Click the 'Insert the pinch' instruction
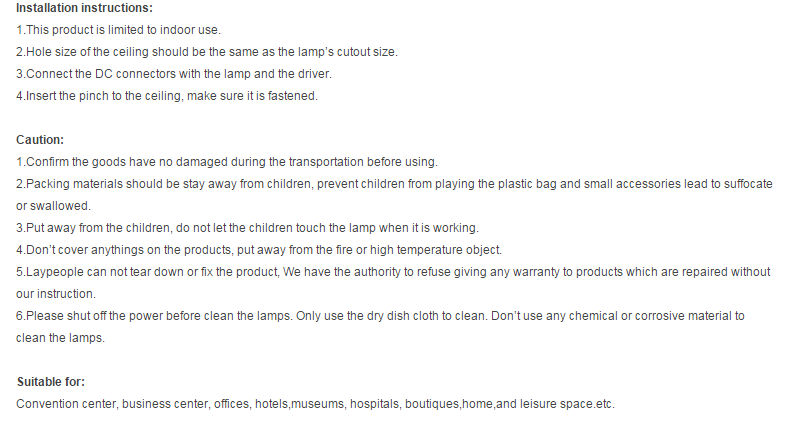 pos(167,96)
